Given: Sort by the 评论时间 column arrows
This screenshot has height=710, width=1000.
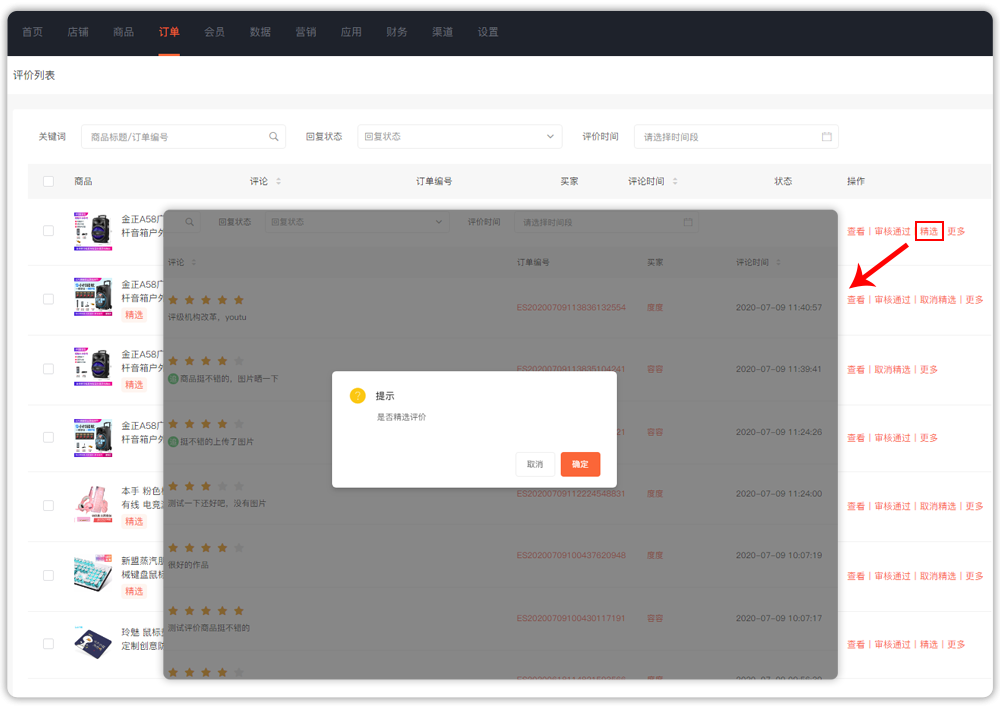Looking at the screenshot, I should coord(675,182).
